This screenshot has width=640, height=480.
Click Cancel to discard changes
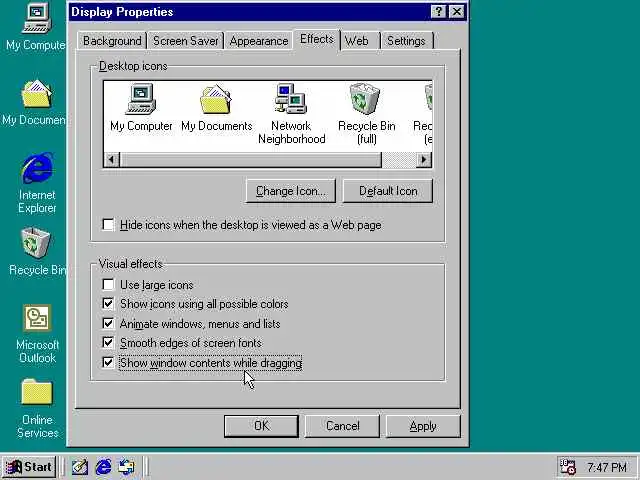pyautogui.click(x=342, y=426)
